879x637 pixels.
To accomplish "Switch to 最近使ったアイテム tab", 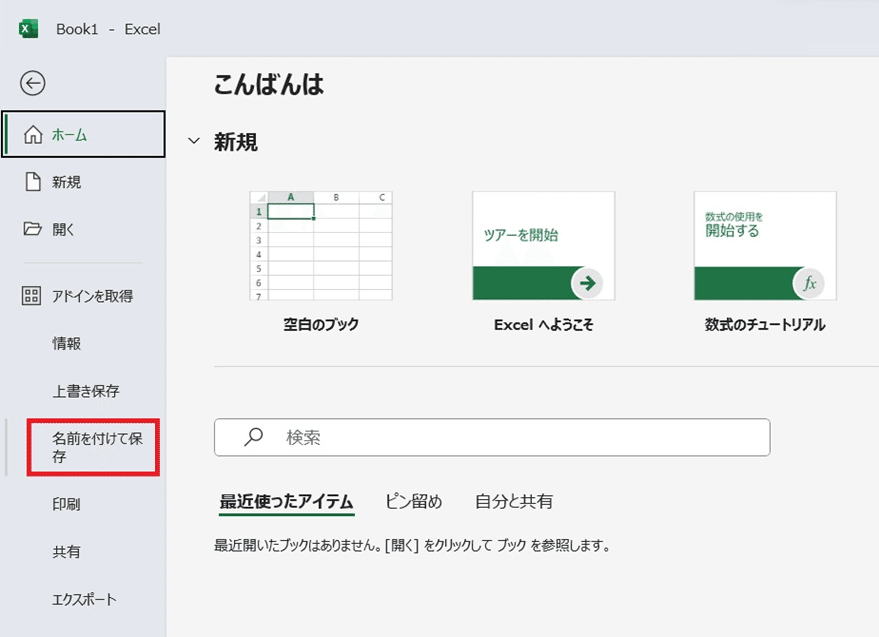I will coord(286,501).
